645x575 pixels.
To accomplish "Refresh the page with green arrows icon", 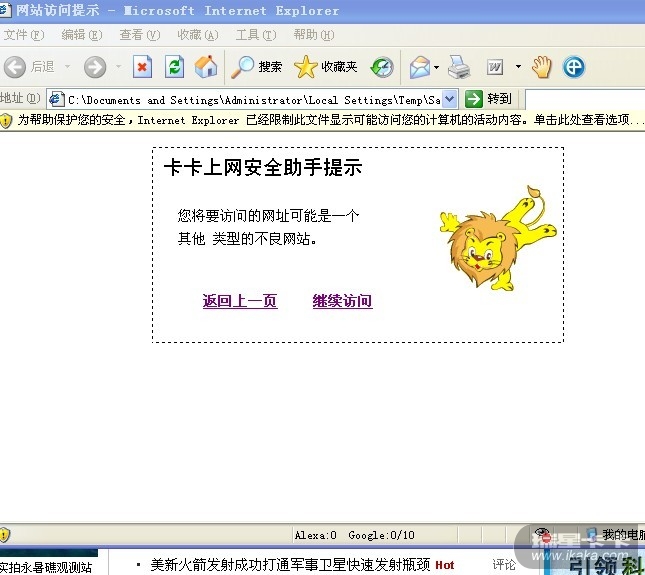I will pos(174,67).
